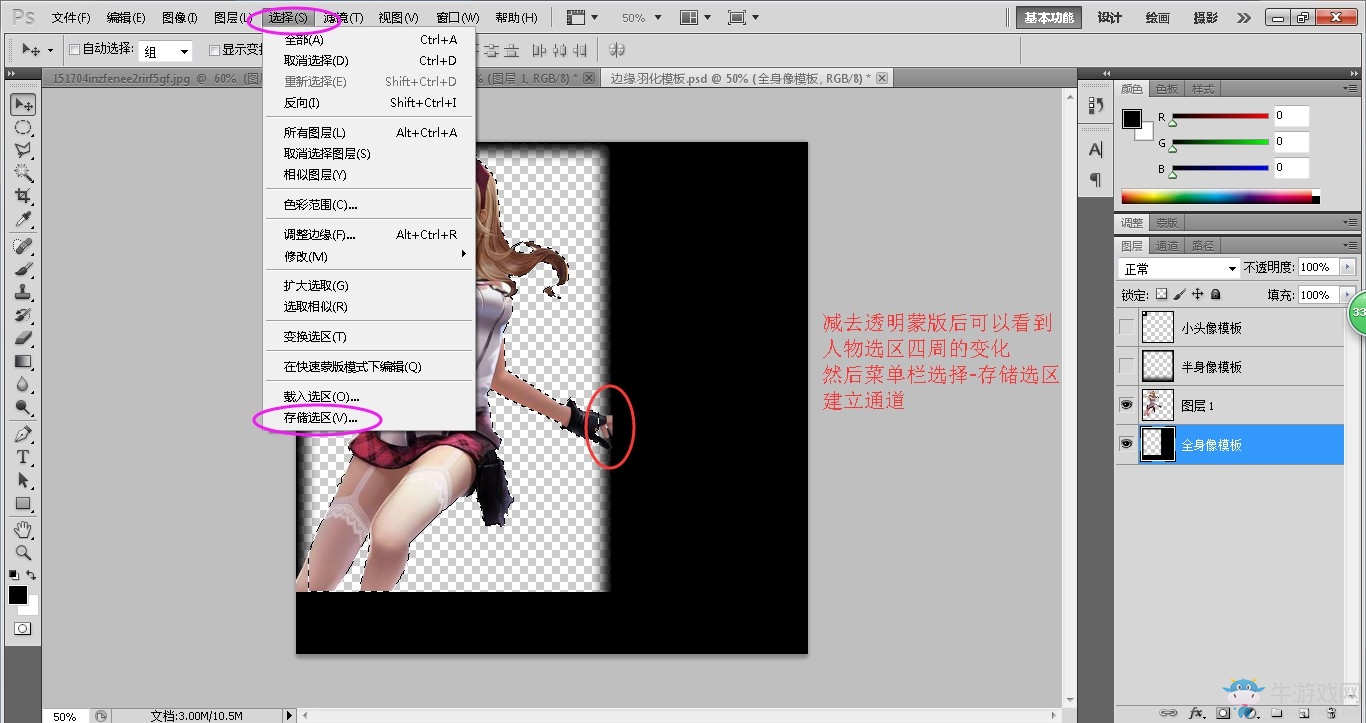This screenshot has height=723, width=1366.
Task: Select the Horizontal Type tool
Action: pos(23,457)
